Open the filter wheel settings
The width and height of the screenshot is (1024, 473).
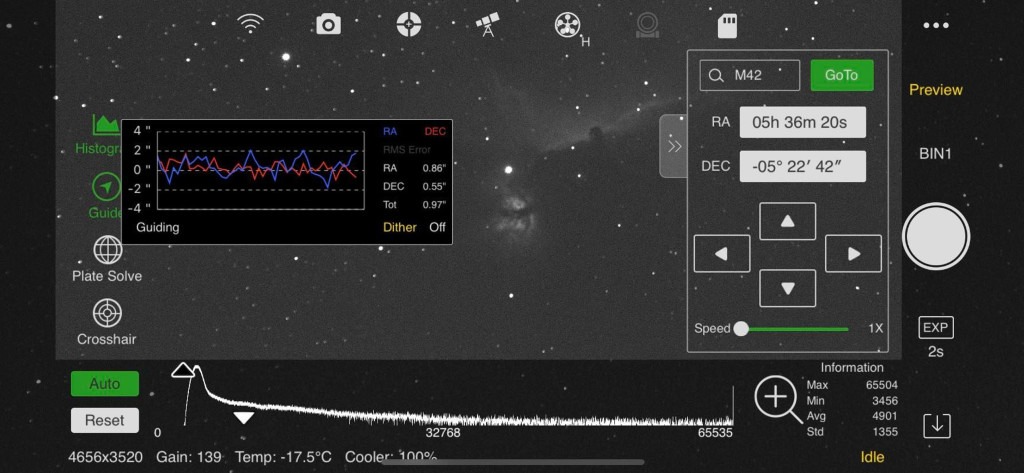568,25
